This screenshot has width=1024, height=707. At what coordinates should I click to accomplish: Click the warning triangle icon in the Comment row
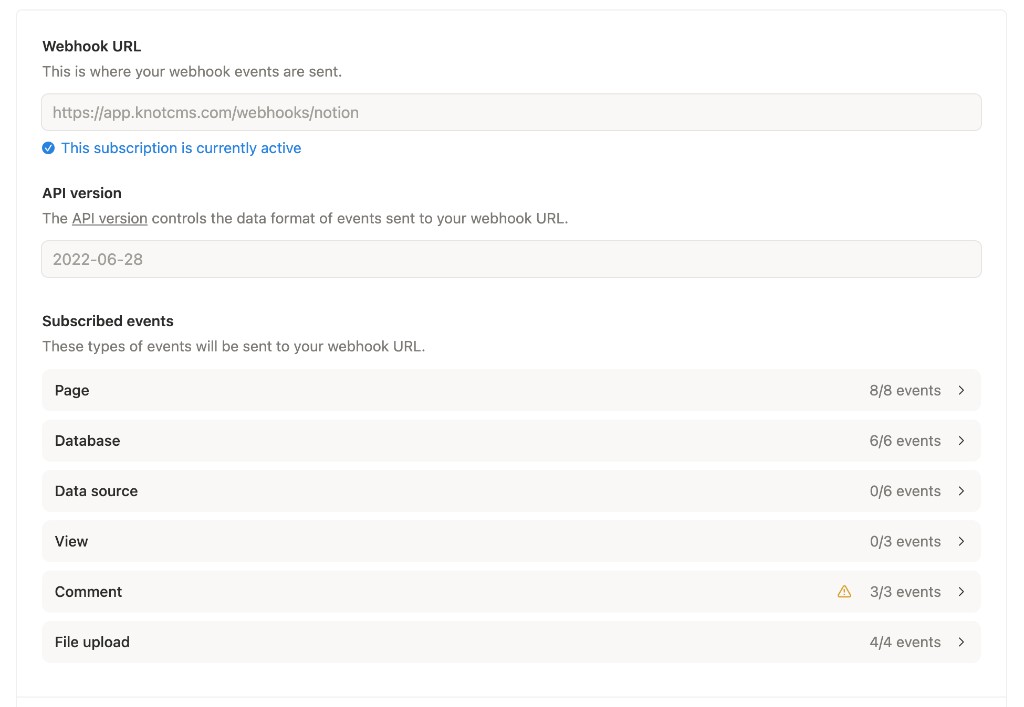click(844, 591)
